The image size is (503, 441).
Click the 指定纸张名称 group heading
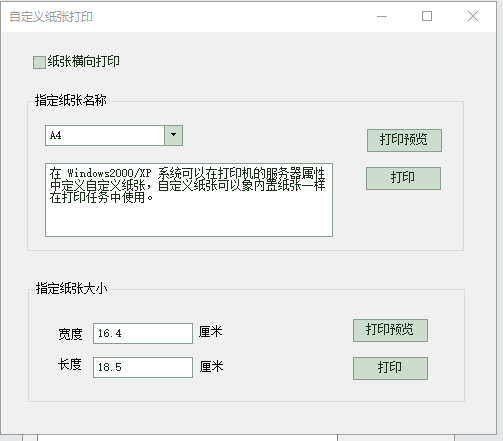(71, 100)
